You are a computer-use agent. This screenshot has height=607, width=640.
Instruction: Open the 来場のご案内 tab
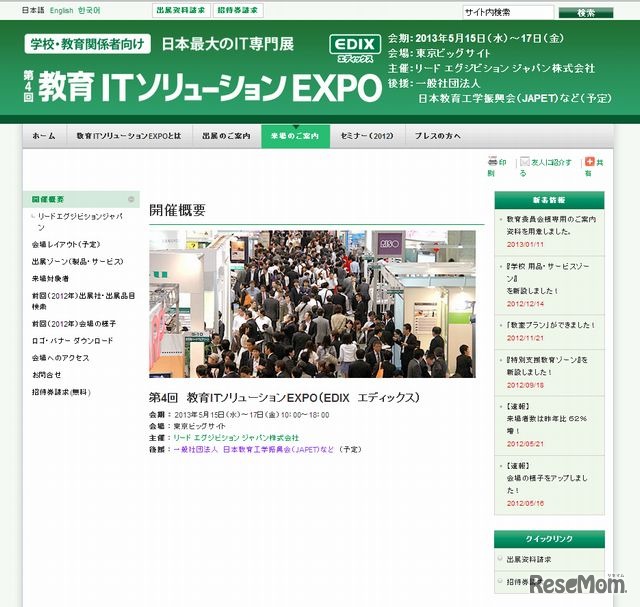(296, 136)
